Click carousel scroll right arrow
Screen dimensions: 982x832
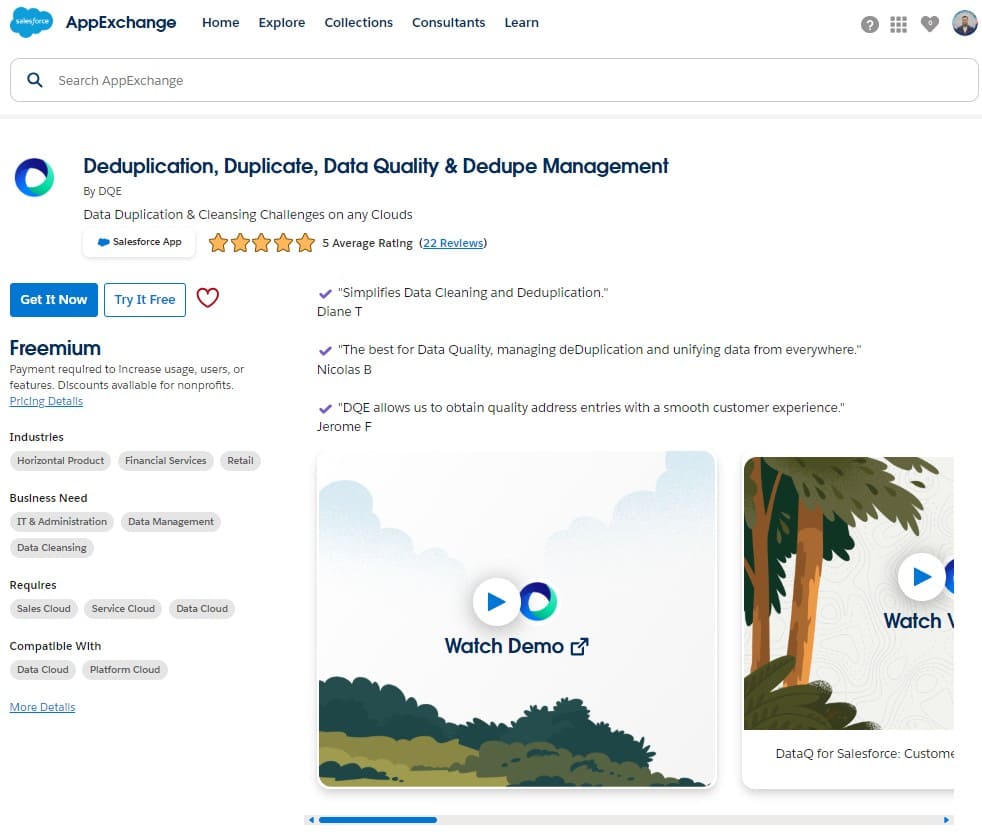click(x=946, y=819)
